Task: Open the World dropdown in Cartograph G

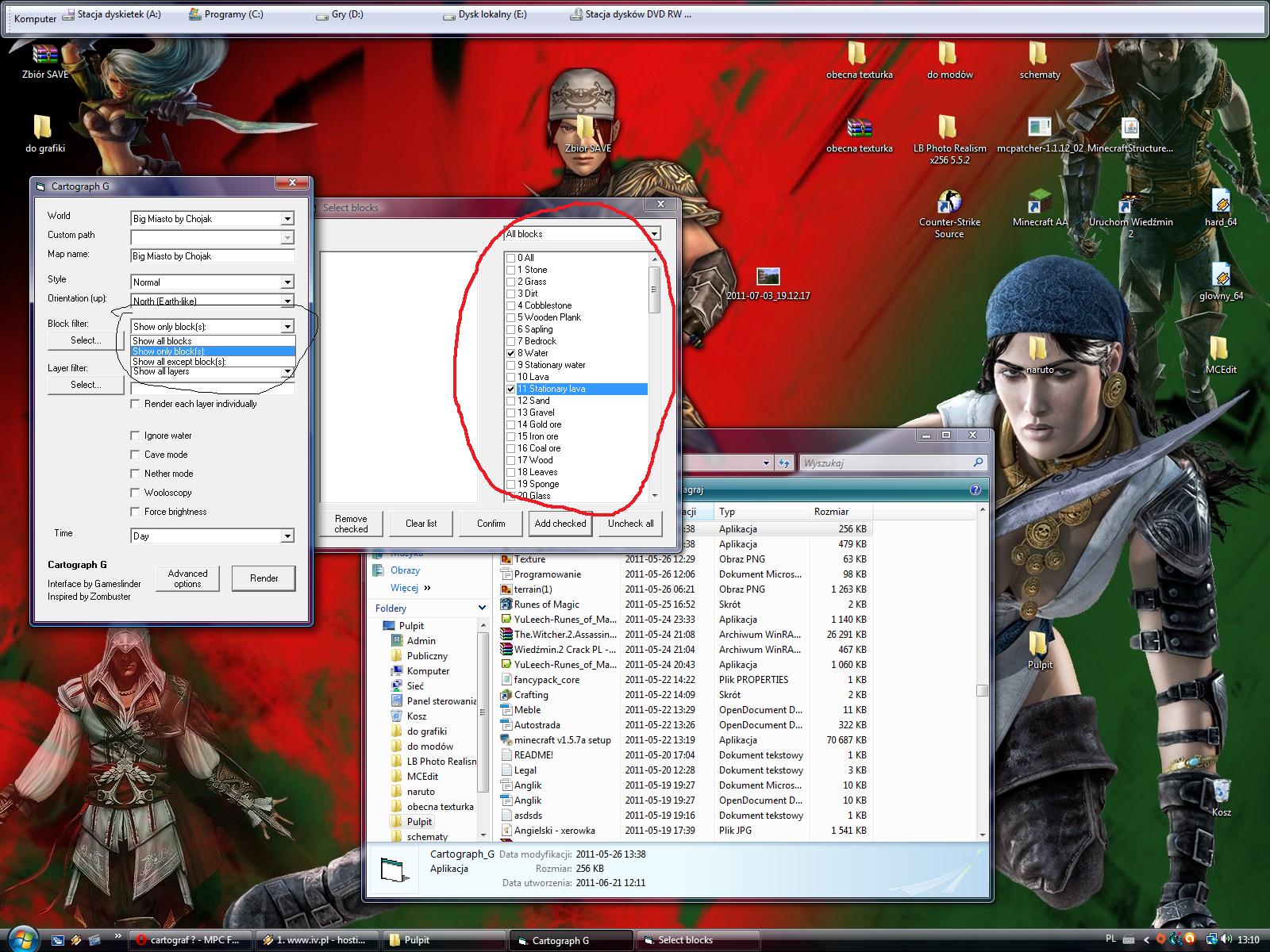Action: click(287, 219)
